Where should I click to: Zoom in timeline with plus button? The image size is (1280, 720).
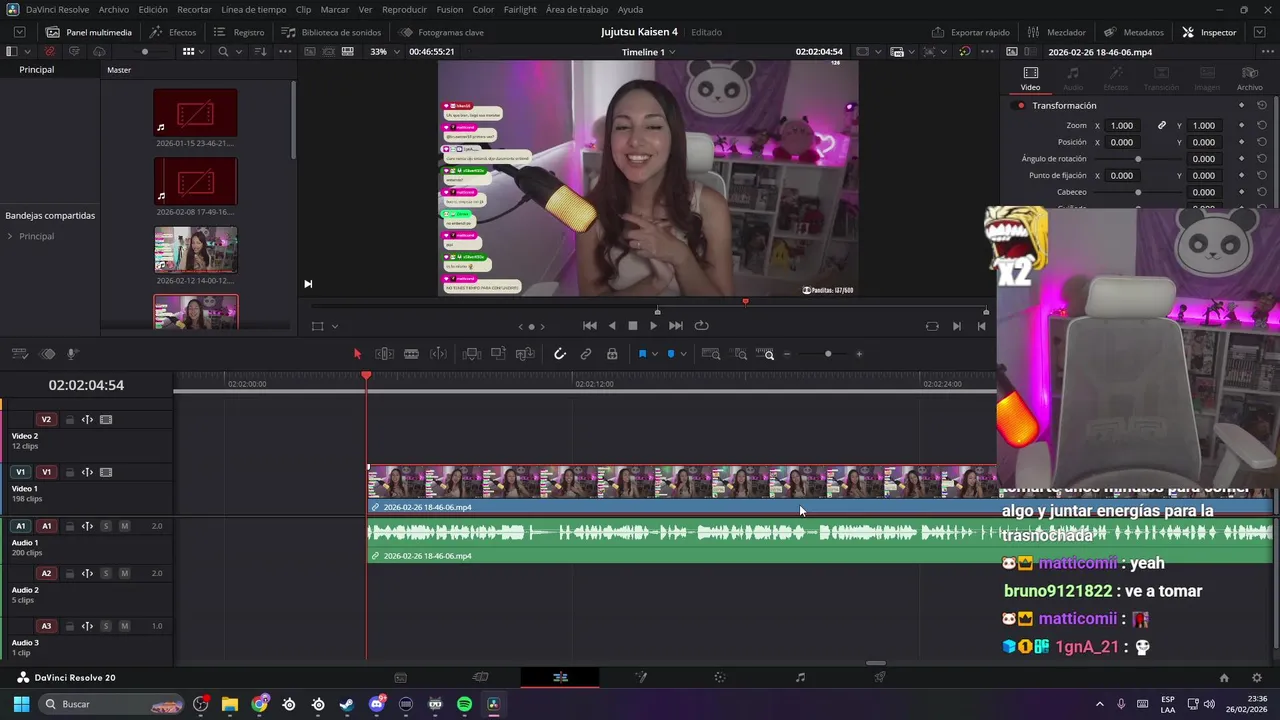click(859, 354)
